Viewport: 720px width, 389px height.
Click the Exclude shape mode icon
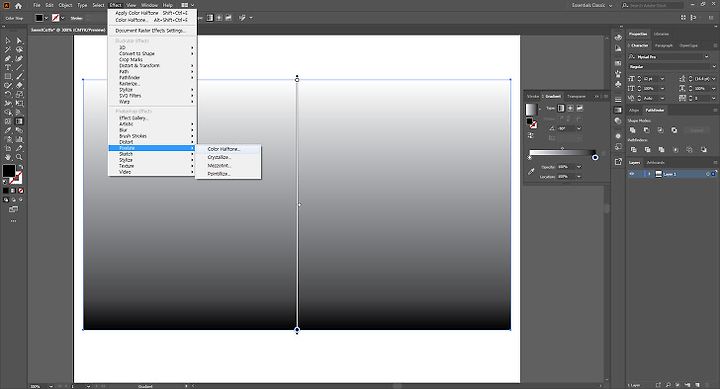[674, 130]
